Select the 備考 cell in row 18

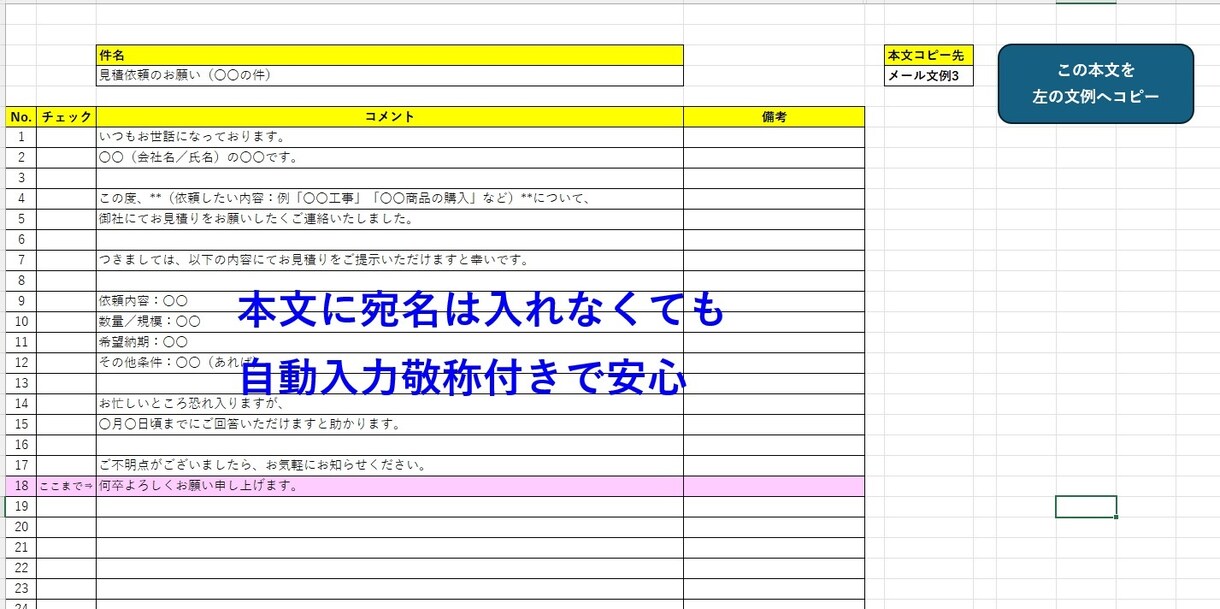click(774, 486)
